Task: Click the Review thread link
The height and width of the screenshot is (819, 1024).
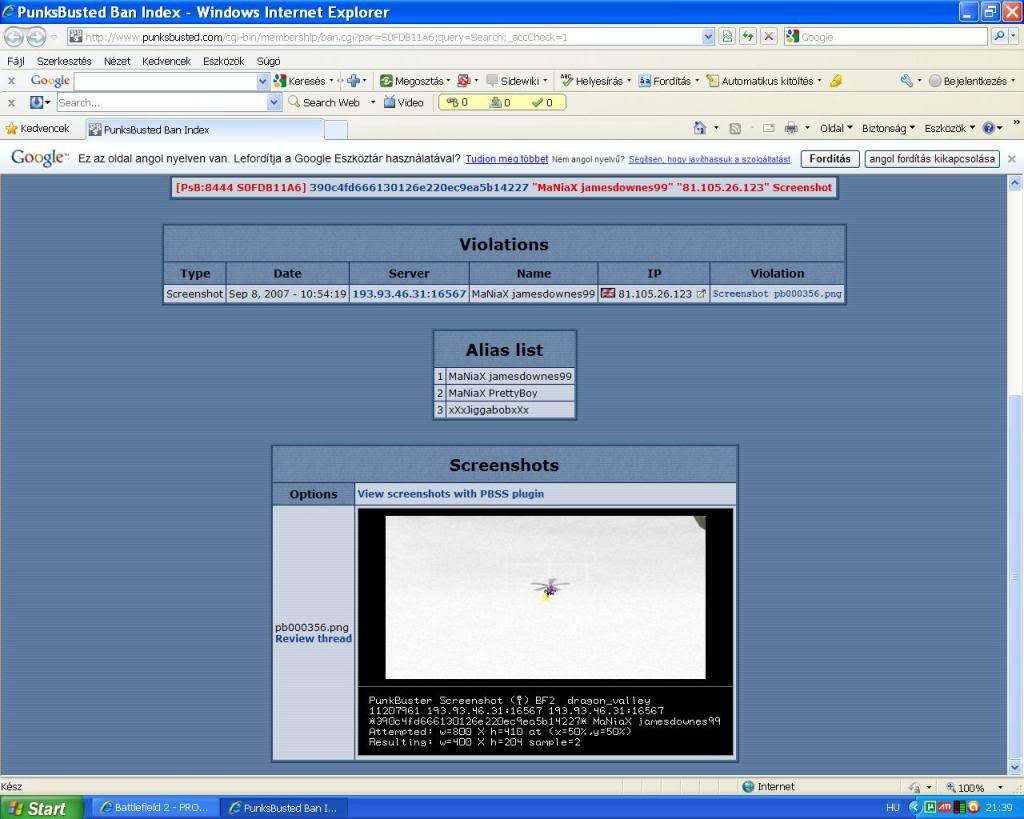Action: 313,639
